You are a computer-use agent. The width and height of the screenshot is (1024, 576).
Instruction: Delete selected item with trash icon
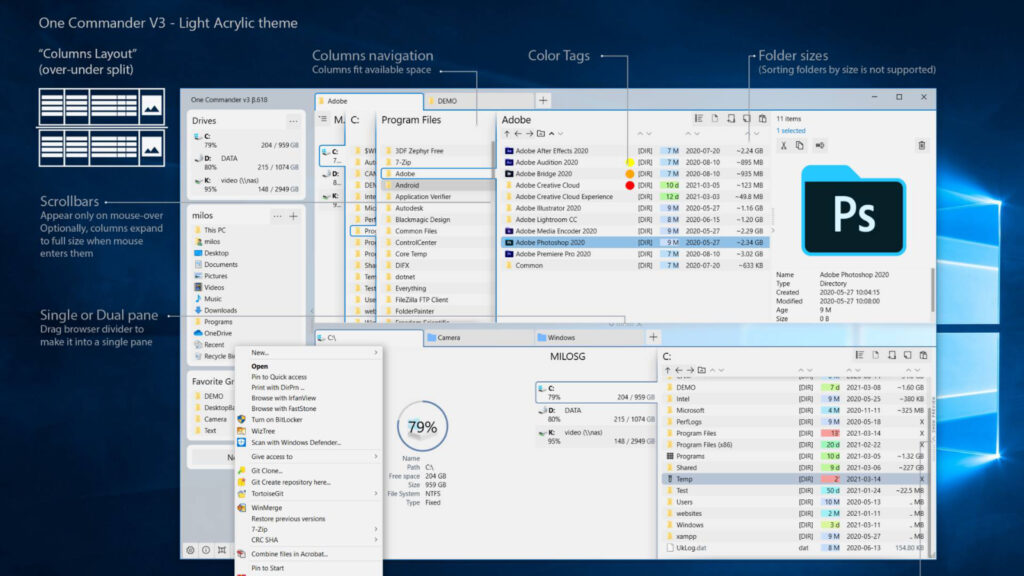pos(921,146)
